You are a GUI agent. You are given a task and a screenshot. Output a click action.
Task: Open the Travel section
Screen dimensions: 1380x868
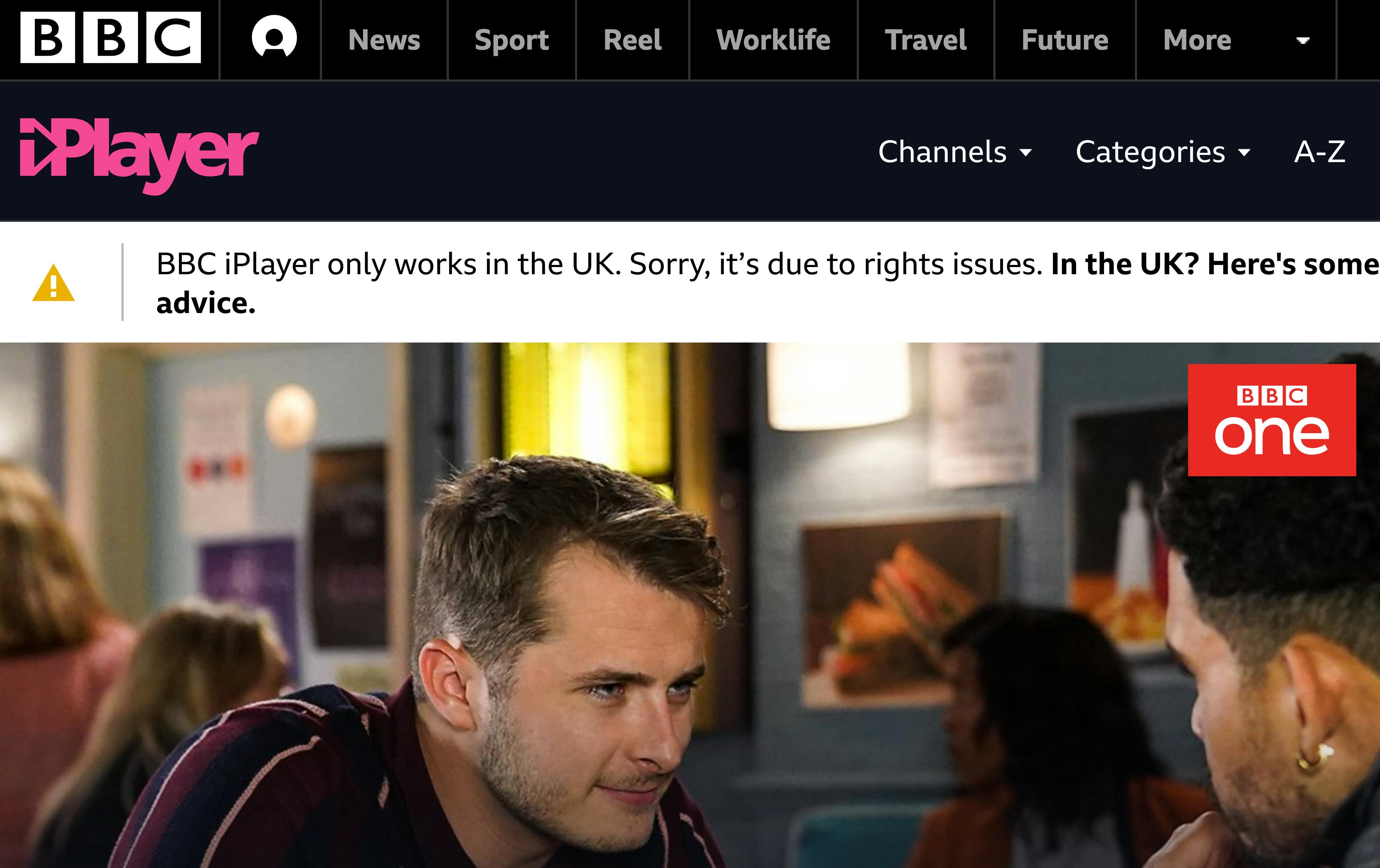coord(925,40)
